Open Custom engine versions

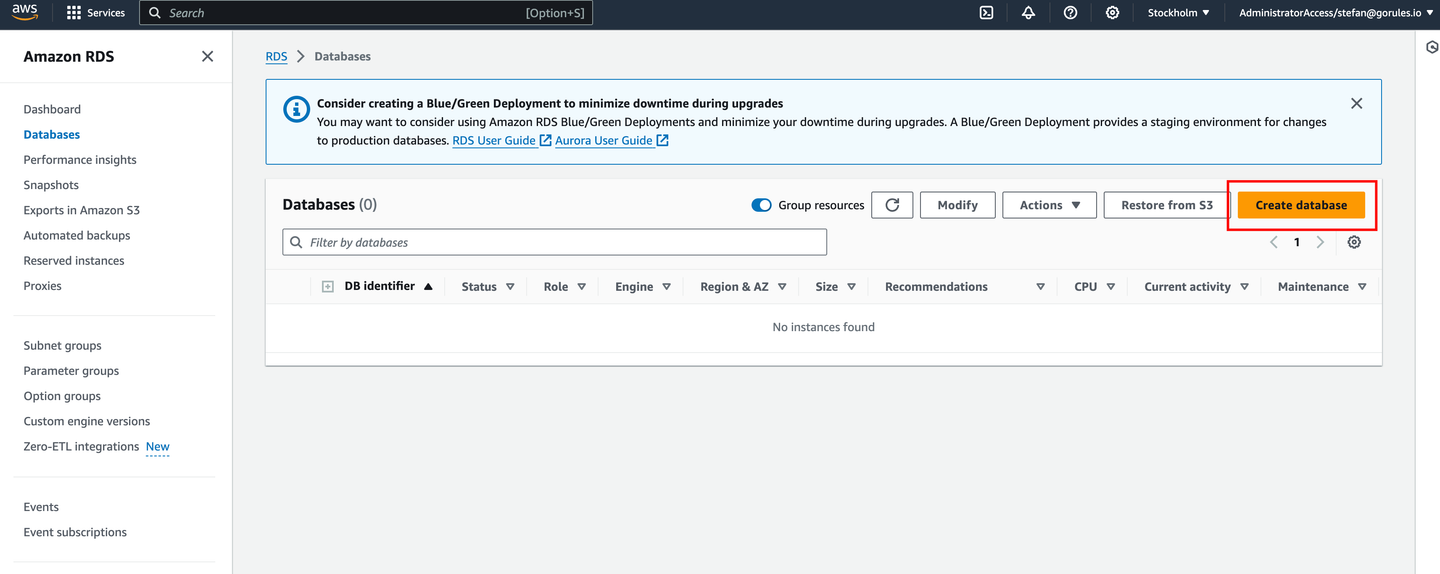click(x=87, y=421)
